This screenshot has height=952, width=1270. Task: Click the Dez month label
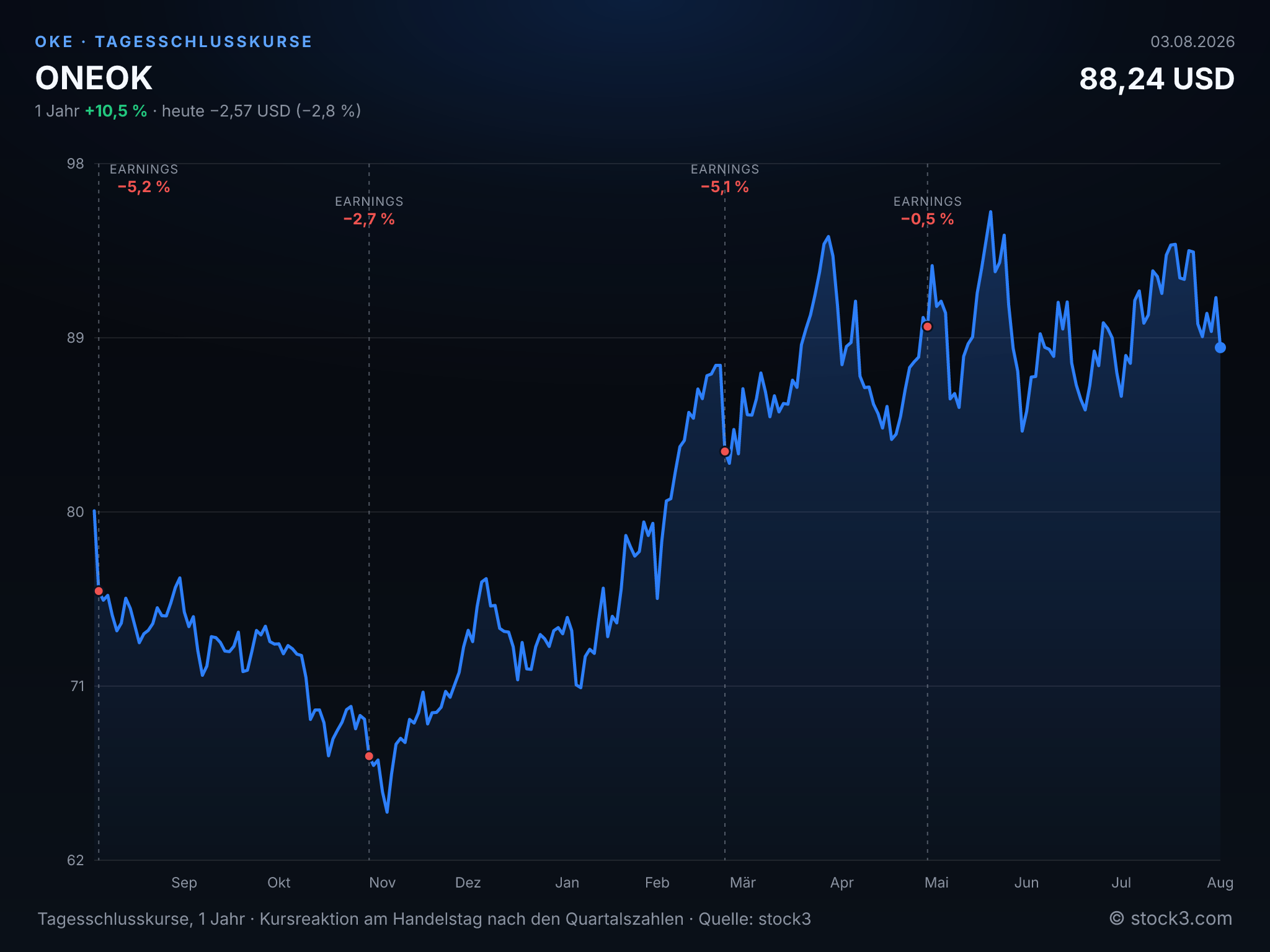468,883
